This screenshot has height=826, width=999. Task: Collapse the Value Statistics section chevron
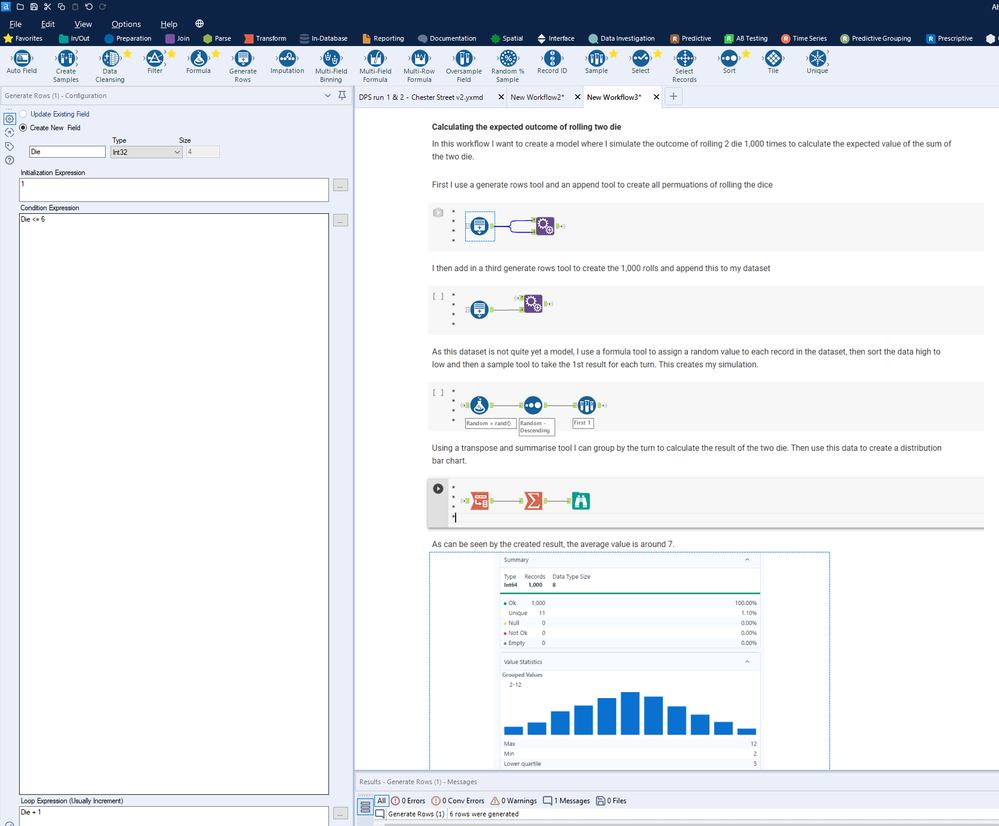click(x=747, y=662)
